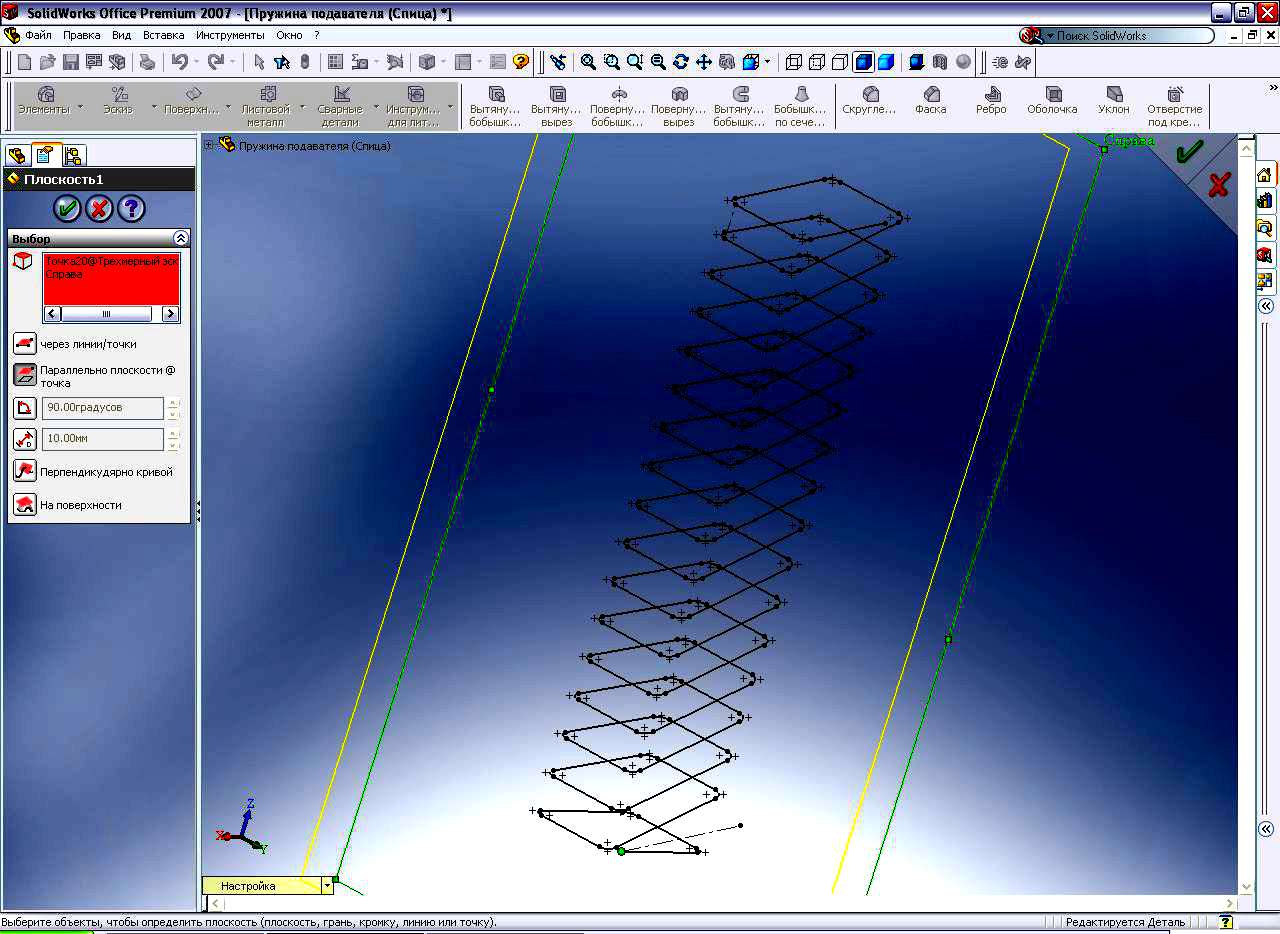Confirm Плоскость1 with the green OK button
The width and height of the screenshot is (1280, 934).
click(67, 208)
